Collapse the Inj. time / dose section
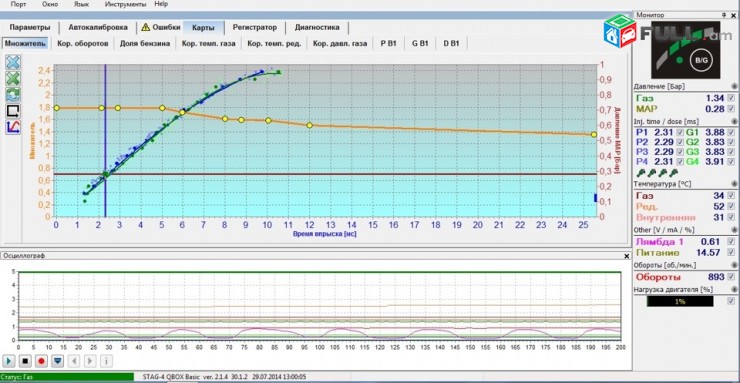The image size is (740, 383). (x=733, y=122)
